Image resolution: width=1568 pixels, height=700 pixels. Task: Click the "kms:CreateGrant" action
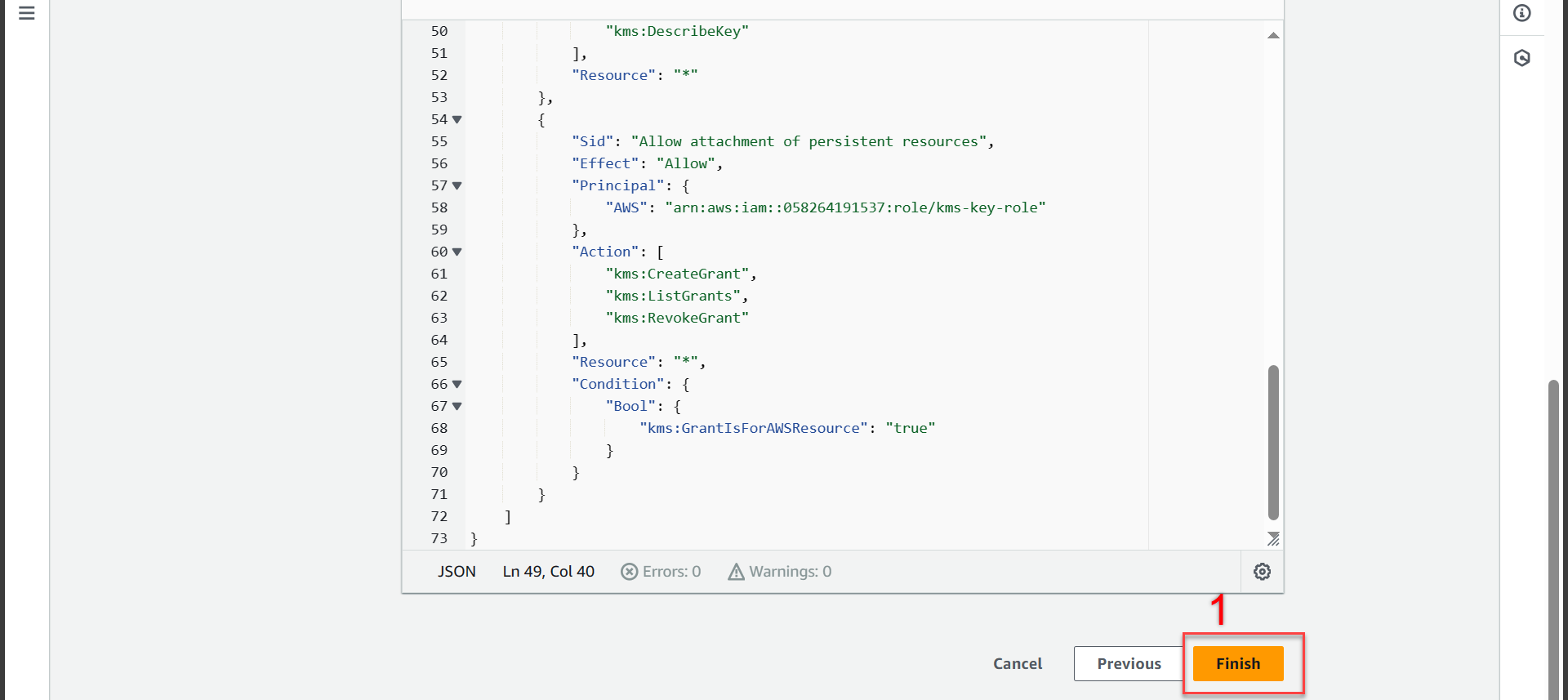[677, 274]
